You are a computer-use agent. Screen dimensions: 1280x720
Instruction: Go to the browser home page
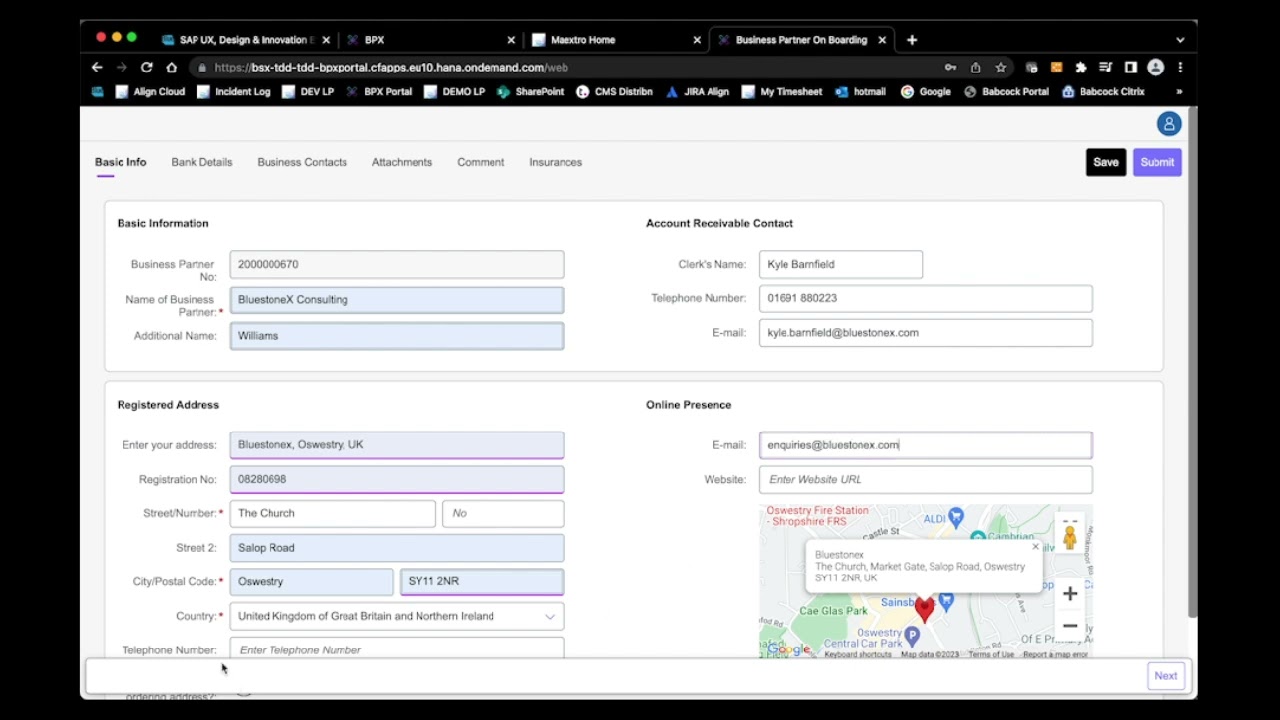[x=172, y=67]
